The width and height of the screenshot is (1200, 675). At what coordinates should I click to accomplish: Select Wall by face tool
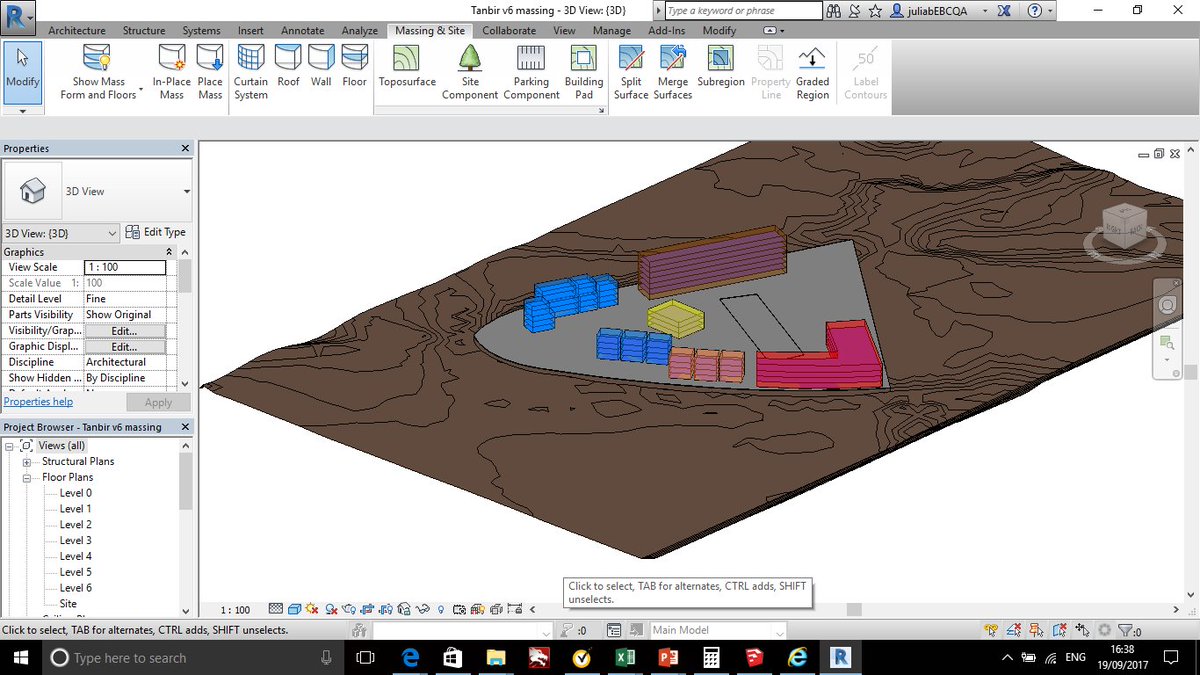(321, 66)
